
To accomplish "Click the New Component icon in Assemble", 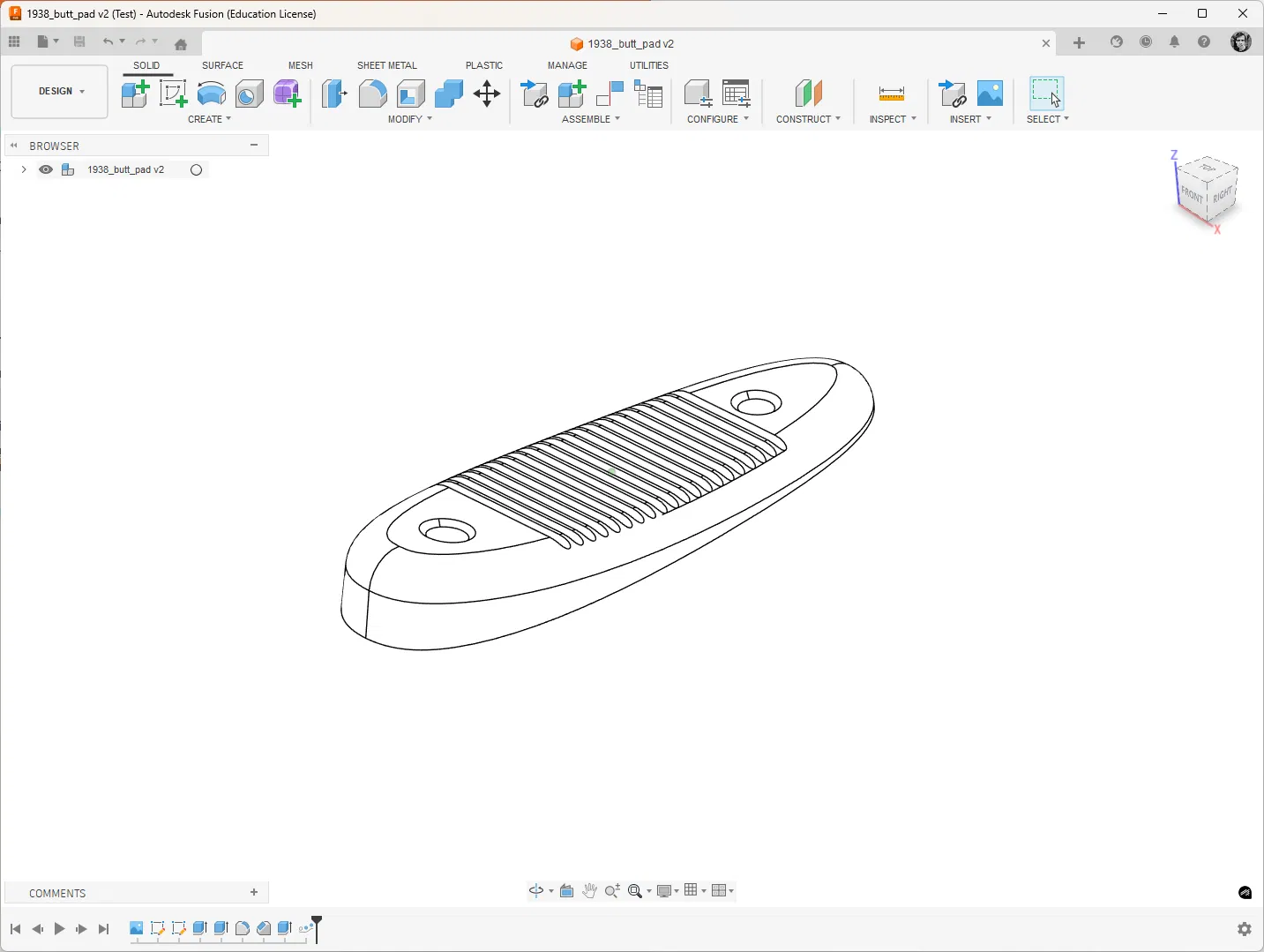I will pyautogui.click(x=572, y=94).
